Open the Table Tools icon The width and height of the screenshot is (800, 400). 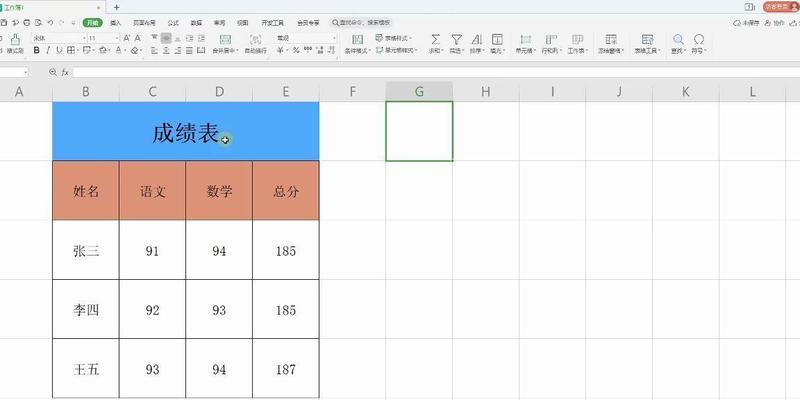pyautogui.click(x=647, y=39)
